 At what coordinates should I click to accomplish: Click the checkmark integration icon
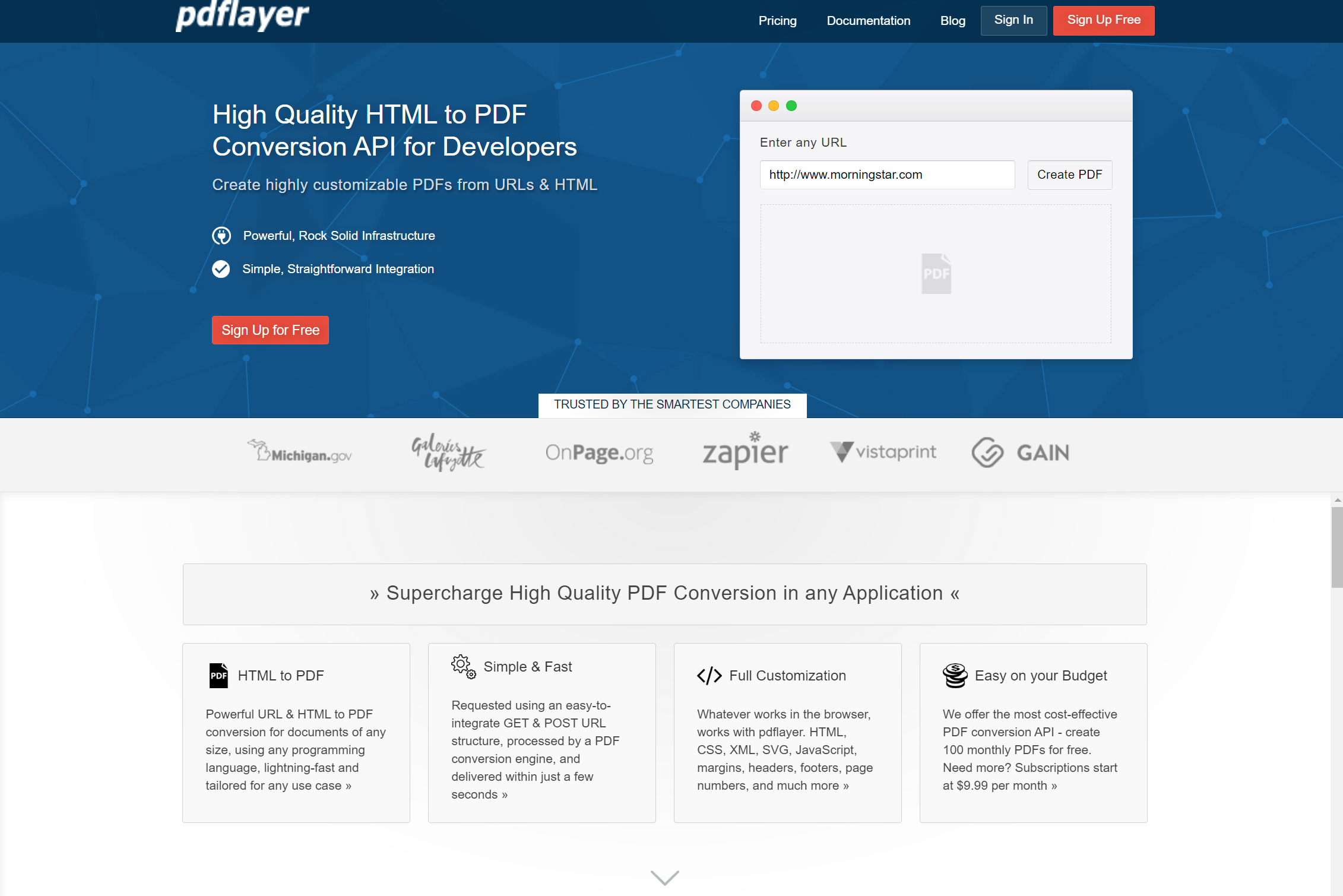pos(221,269)
